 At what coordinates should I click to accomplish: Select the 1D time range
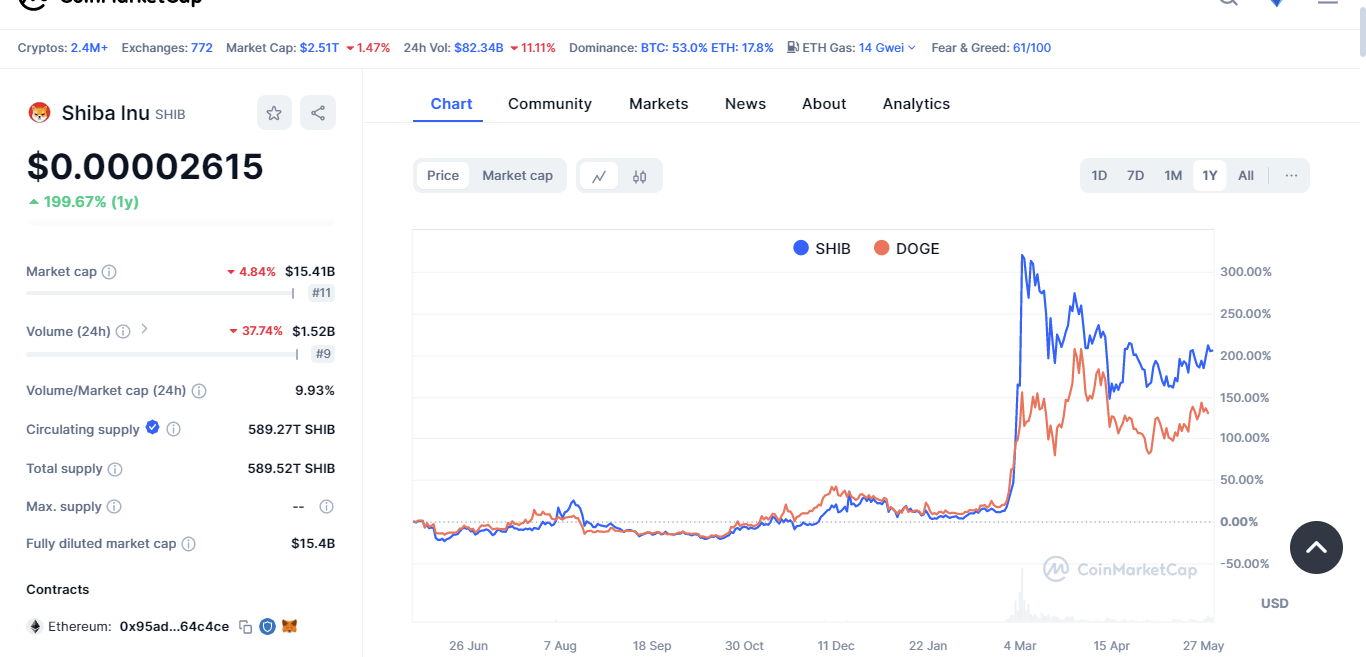[x=1099, y=176]
